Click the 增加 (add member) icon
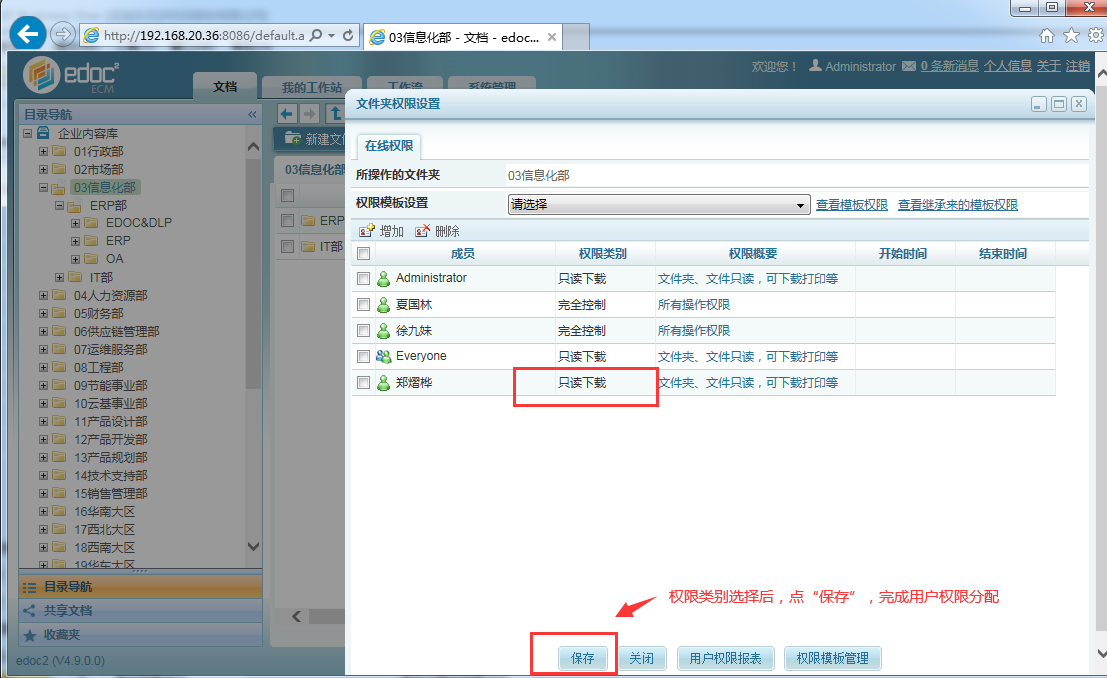 click(x=366, y=231)
